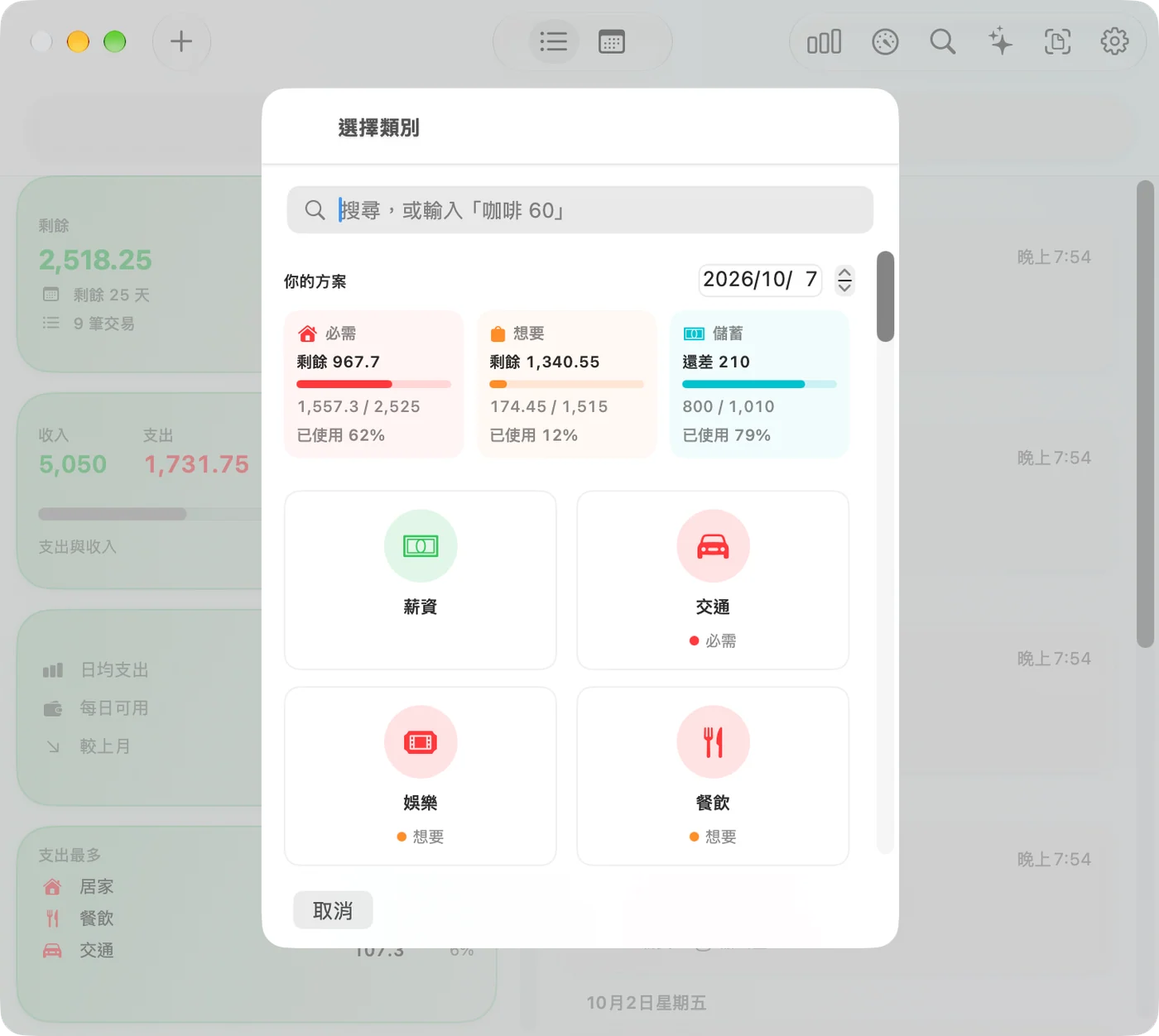Image resolution: width=1159 pixels, height=1036 pixels.
Task: Click the scan receipt icon
Action: (x=1057, y=41)
